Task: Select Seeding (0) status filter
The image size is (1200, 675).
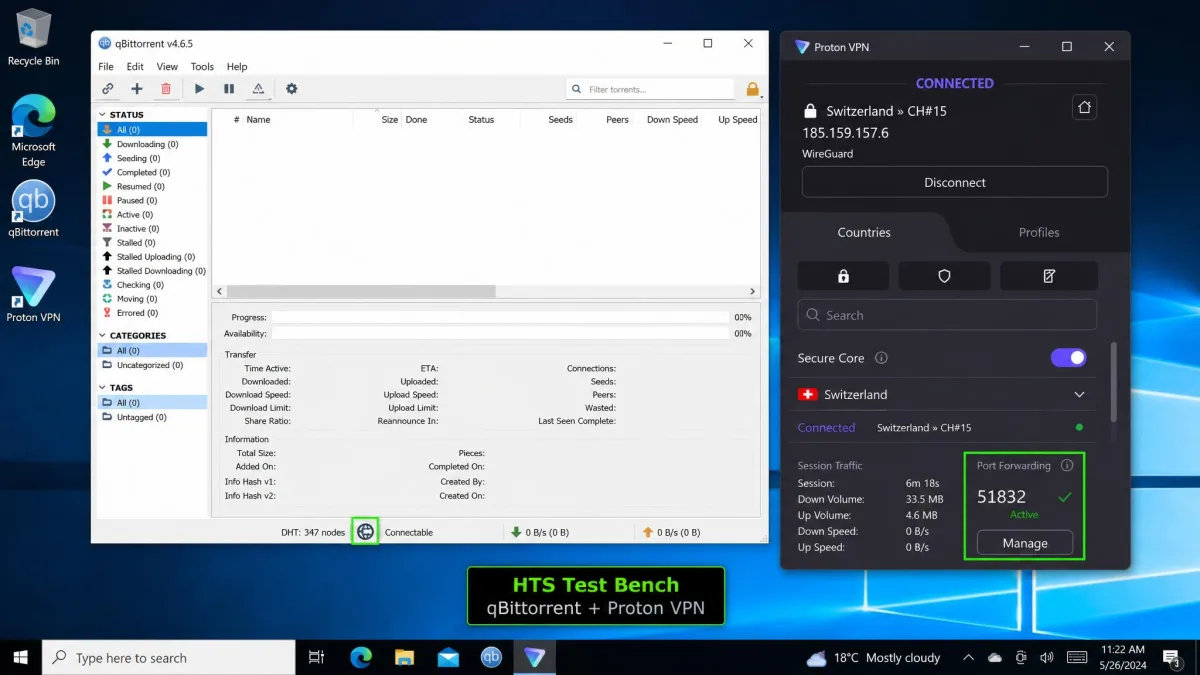Action: (153, 158)
